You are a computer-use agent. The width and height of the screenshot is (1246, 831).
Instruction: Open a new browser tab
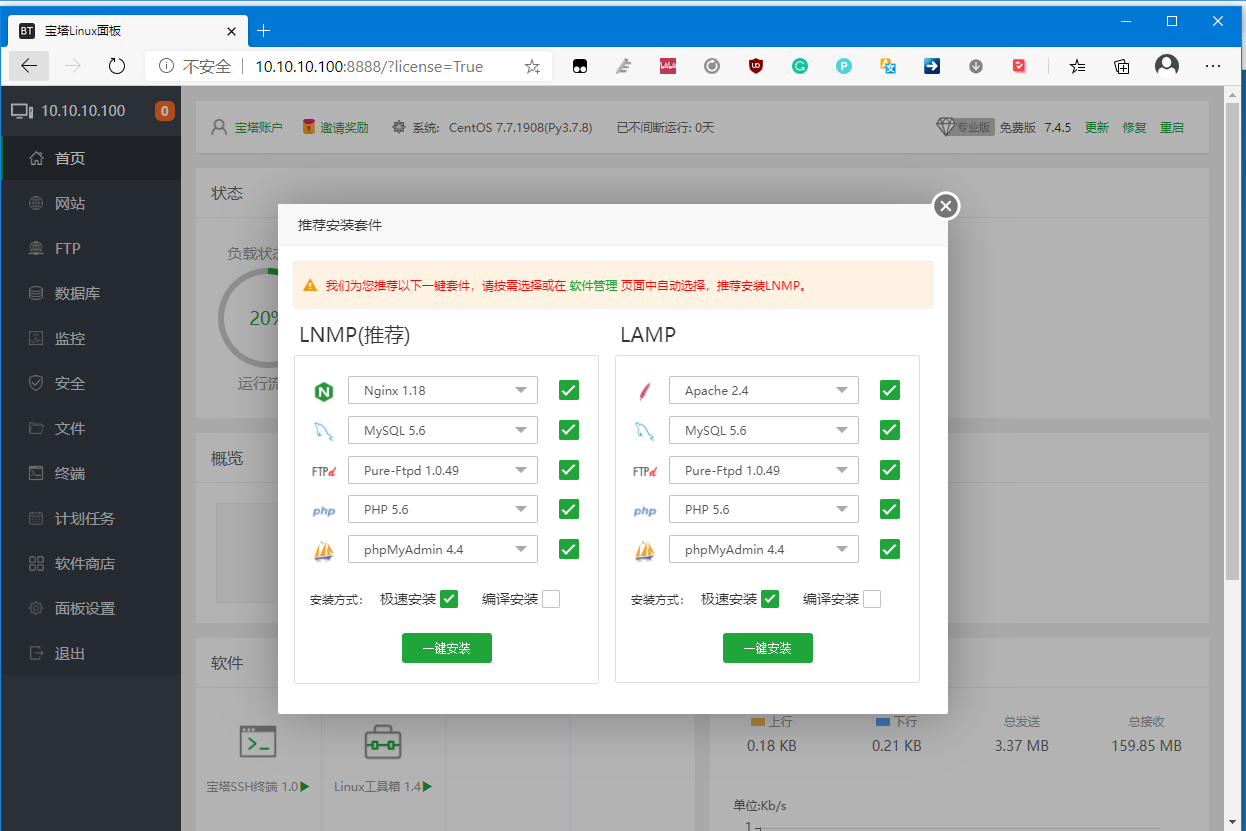pos(264,31)
